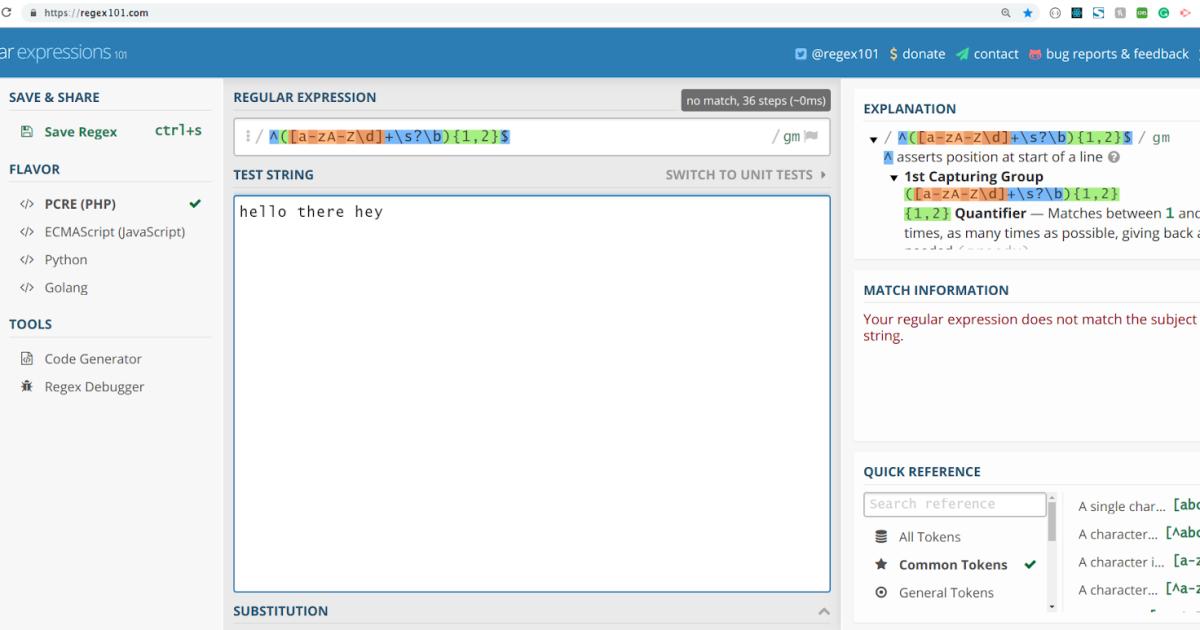Expand the Substitution panel chevron
The height and width of the screenshot is (630, 1200).
click(x=823, y=611)
